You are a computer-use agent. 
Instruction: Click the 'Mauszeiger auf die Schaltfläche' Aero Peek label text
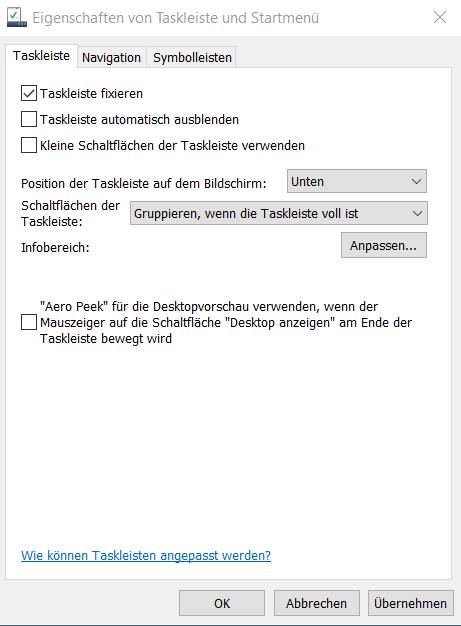[130, 323]
